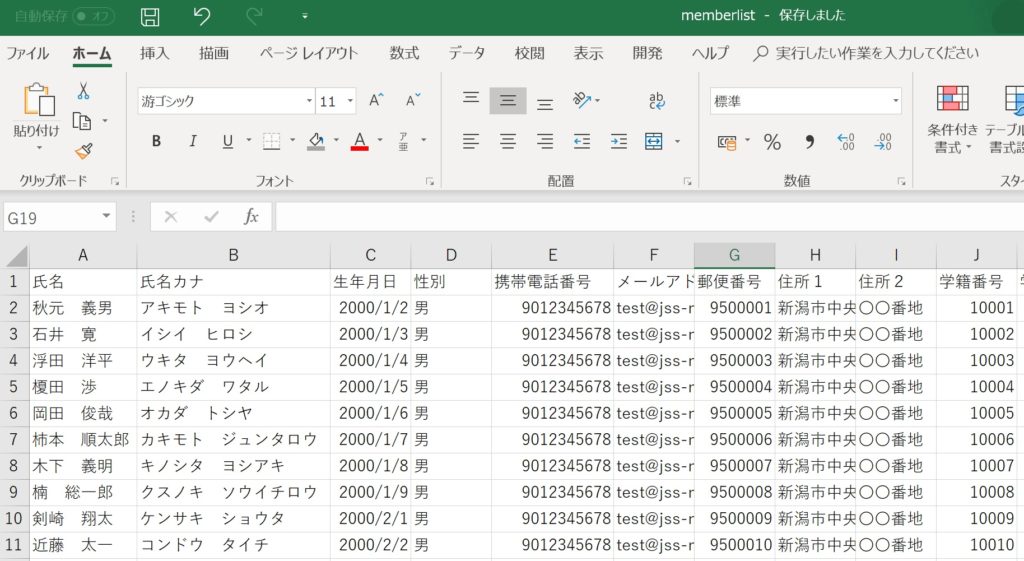Click the Redo arrow icon
This screenshot has width=1024, height=561.
click(254, 16)
